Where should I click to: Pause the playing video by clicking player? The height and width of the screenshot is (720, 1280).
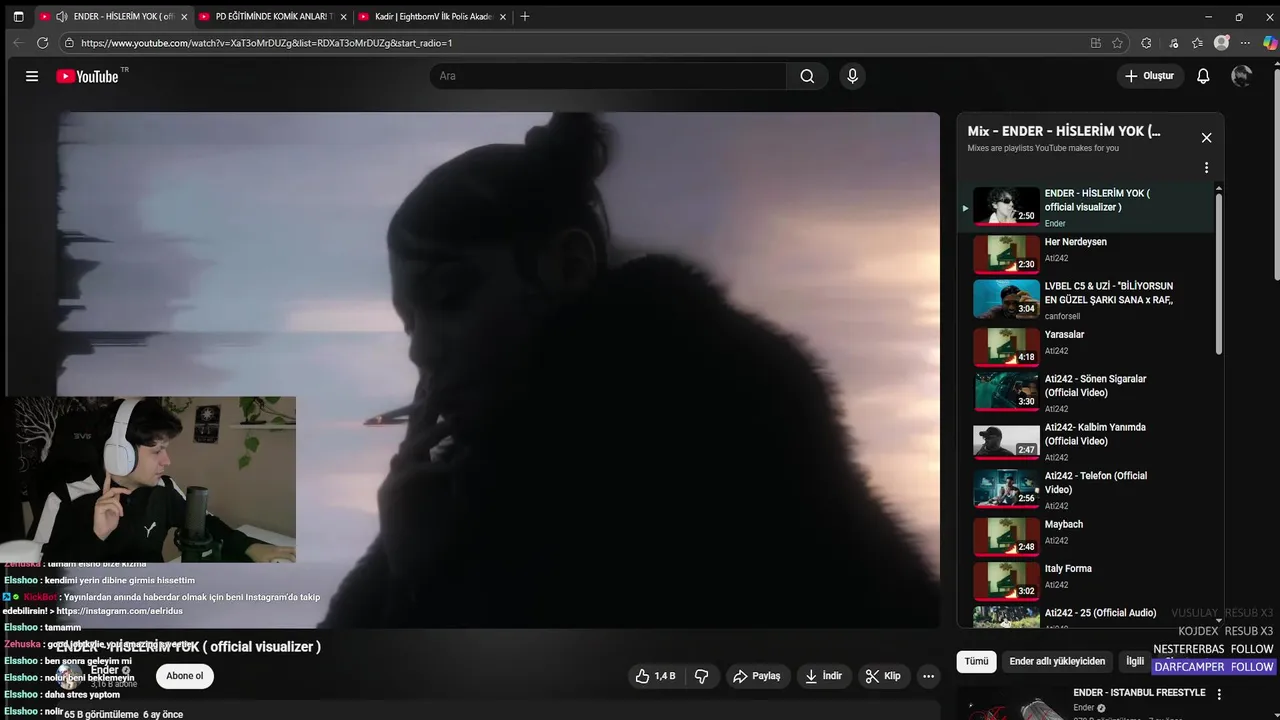tap(498, 370)
